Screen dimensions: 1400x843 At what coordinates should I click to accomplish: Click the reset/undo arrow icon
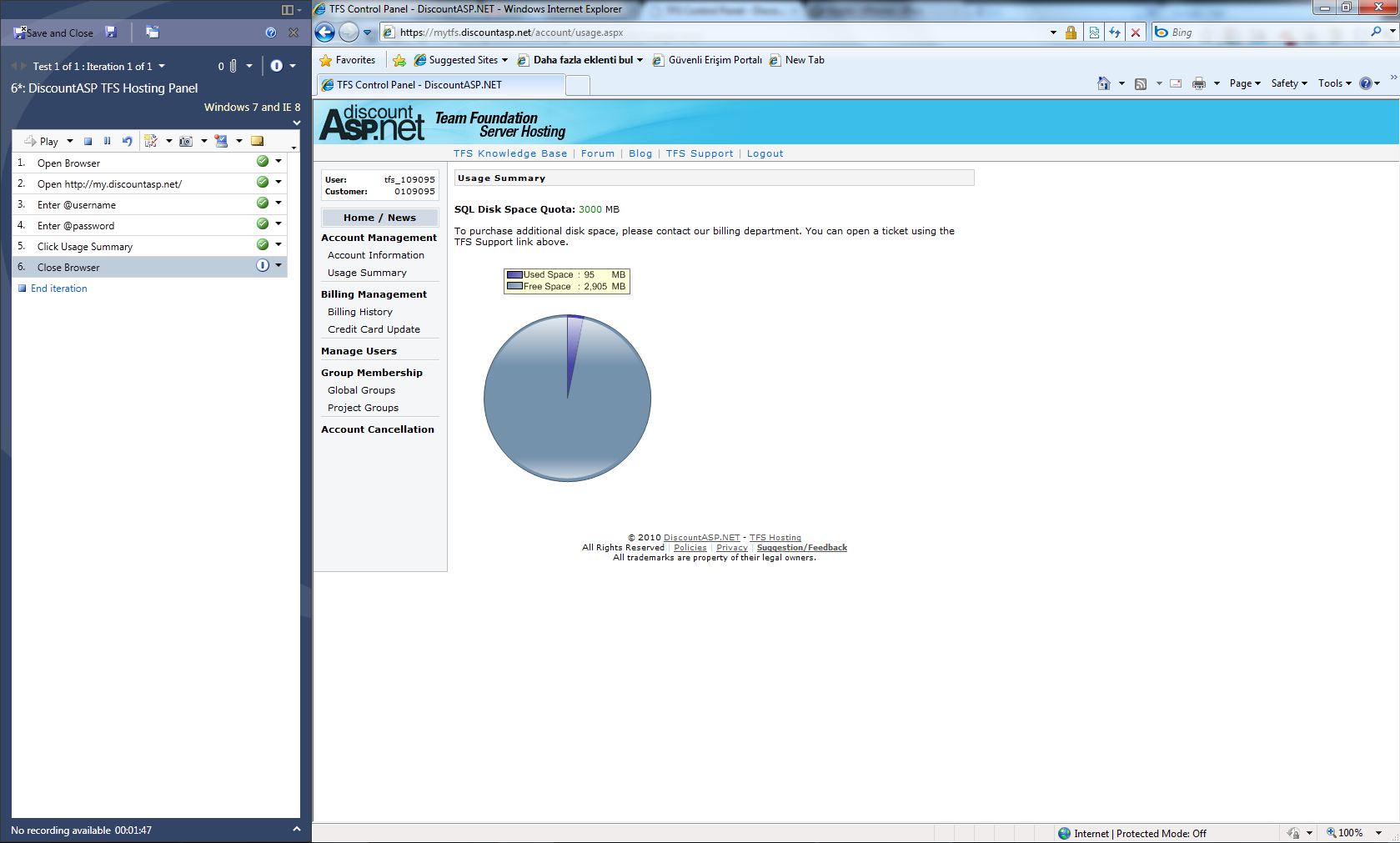click(x=127, y=141)
